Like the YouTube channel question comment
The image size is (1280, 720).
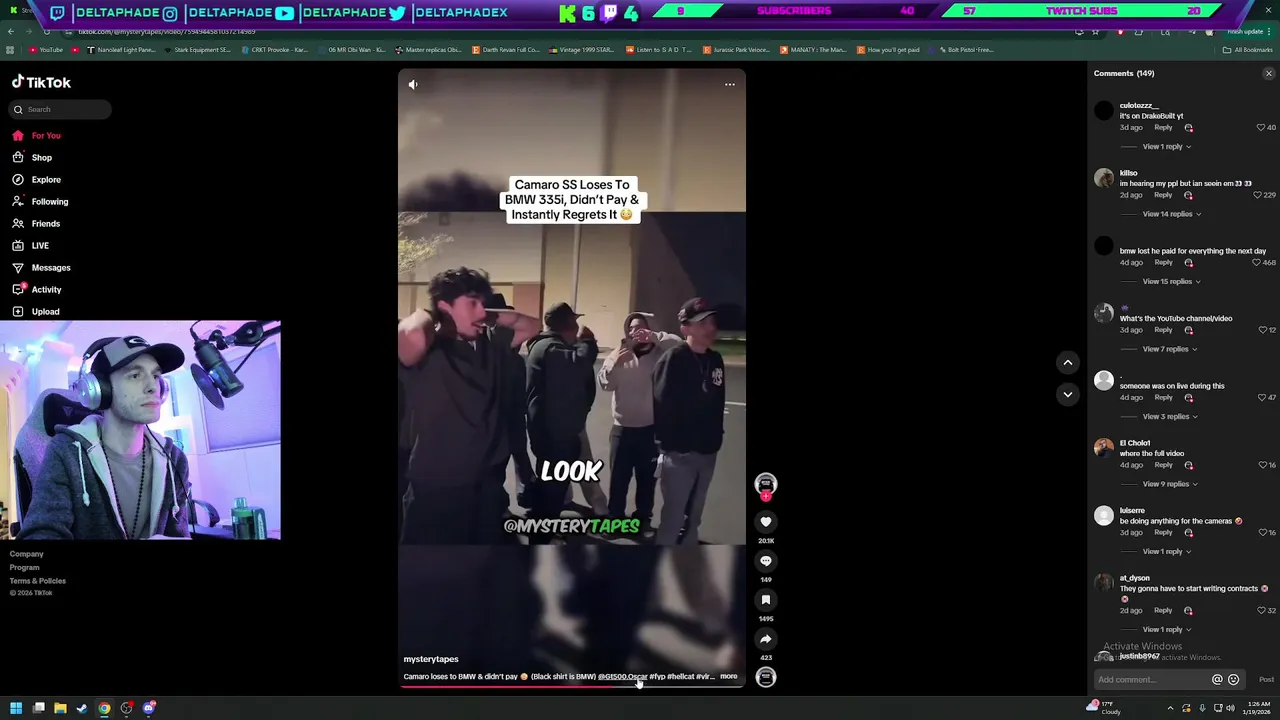1261,330
